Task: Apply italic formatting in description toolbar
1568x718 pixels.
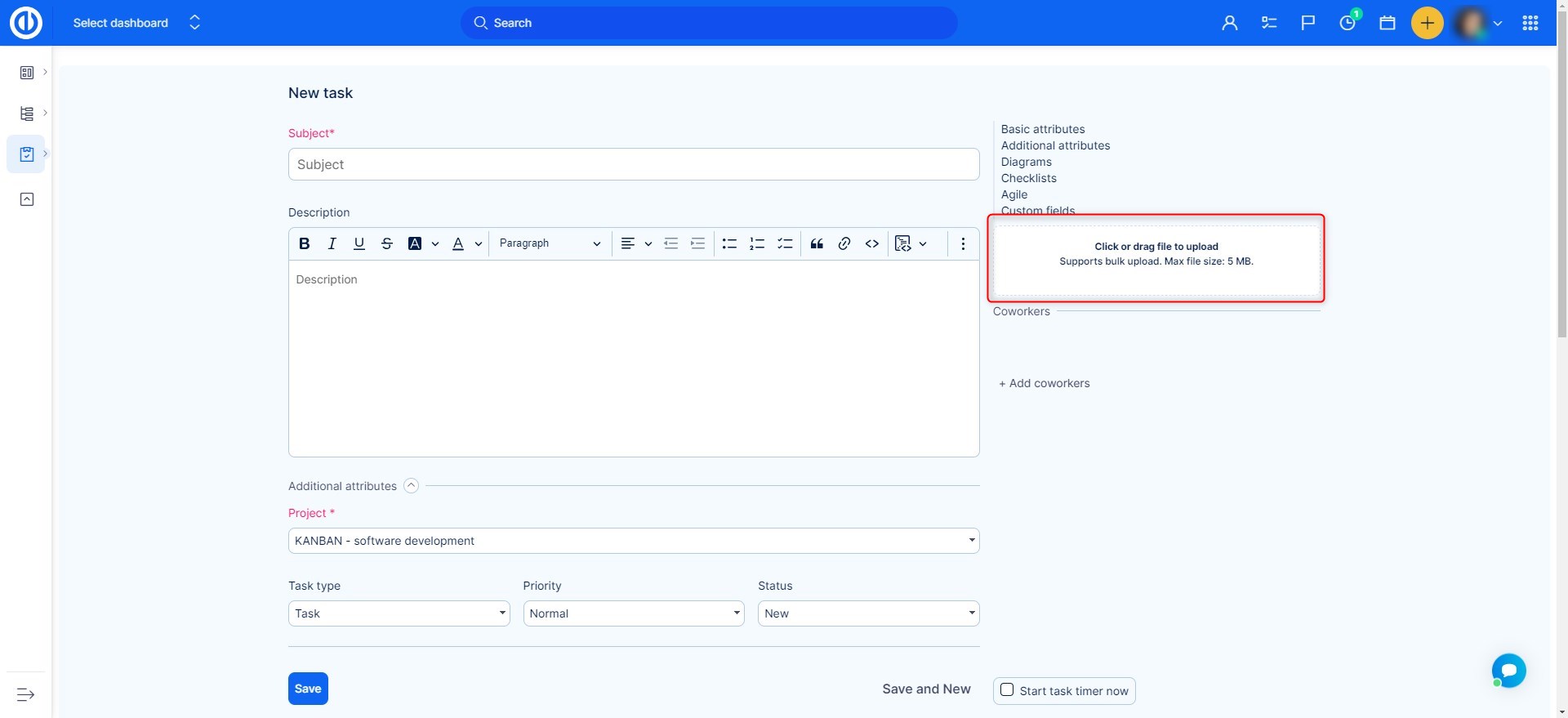Action: [332, 243]
